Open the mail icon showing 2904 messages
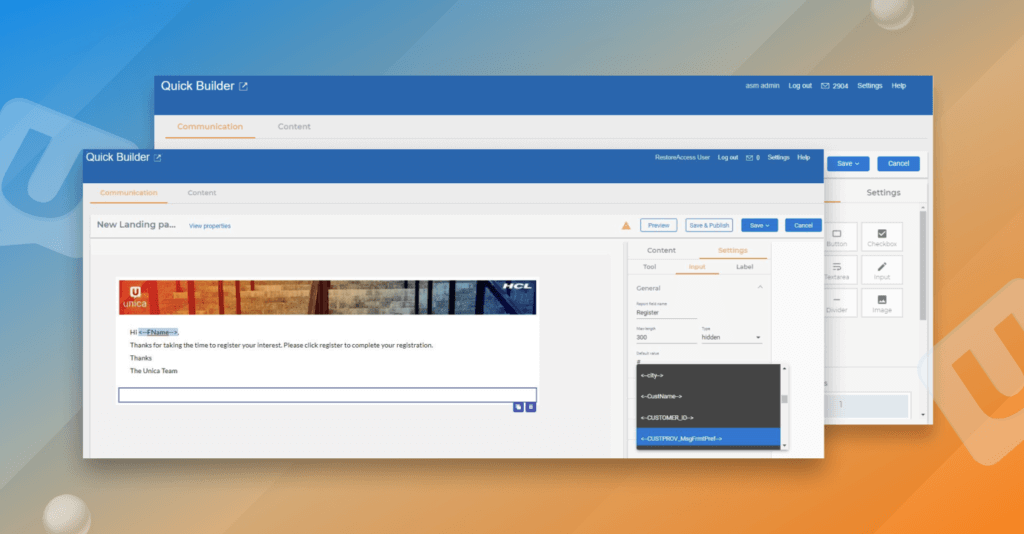1024x534 pixels. coord(825,86)
